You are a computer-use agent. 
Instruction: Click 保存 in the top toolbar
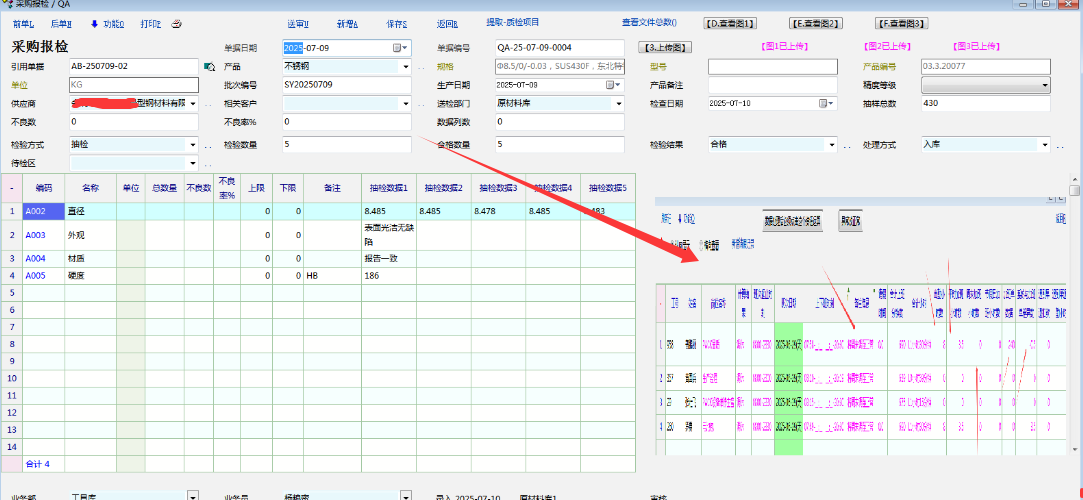coord(396,23)
